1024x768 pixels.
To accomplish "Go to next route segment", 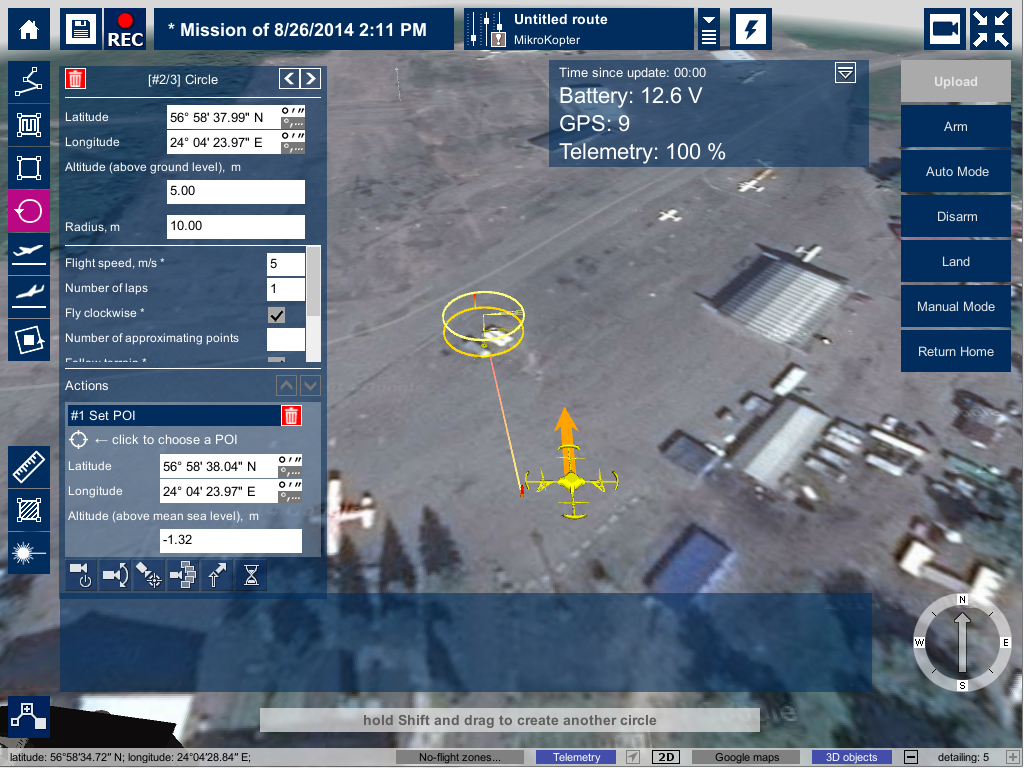I will 311,79.
